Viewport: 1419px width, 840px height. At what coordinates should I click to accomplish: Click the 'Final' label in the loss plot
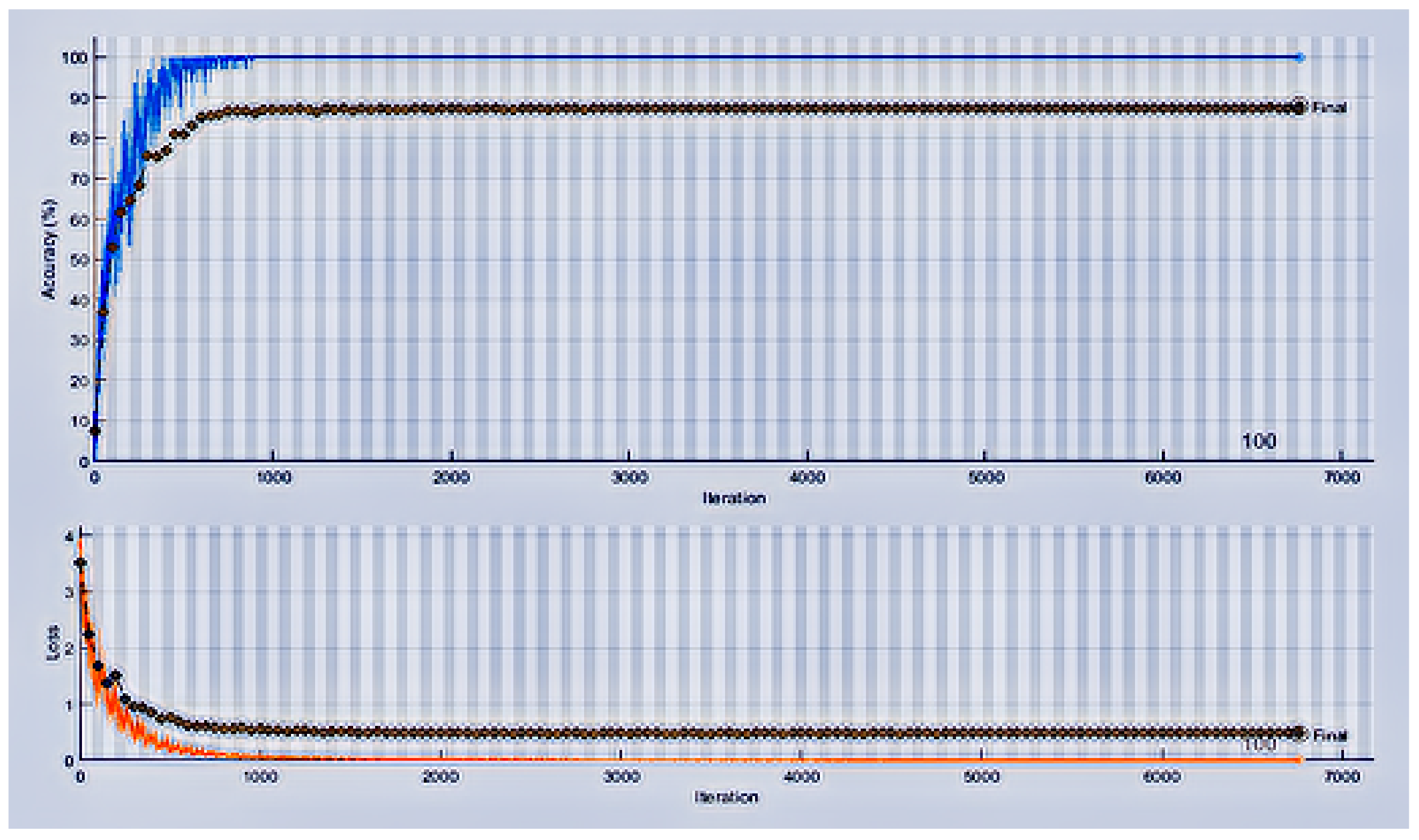pos(1330,736)
